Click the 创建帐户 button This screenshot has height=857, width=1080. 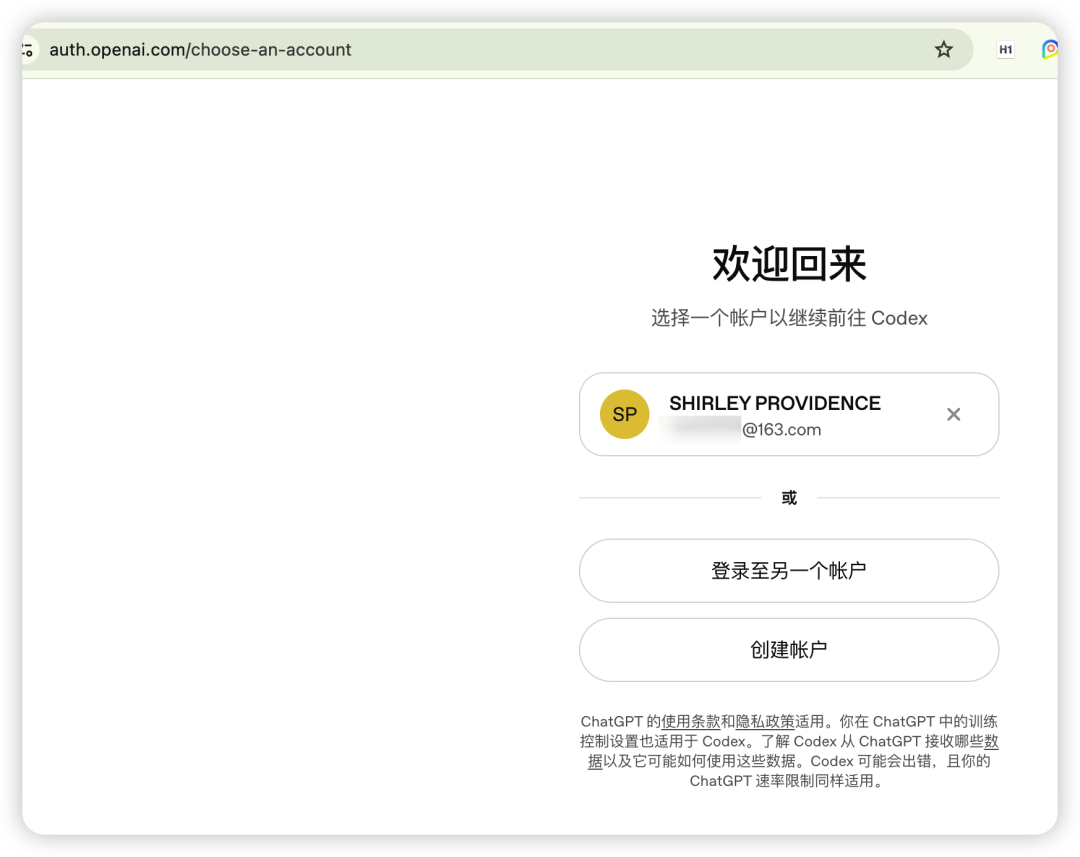pyautogui.click(x=789, y=650)
